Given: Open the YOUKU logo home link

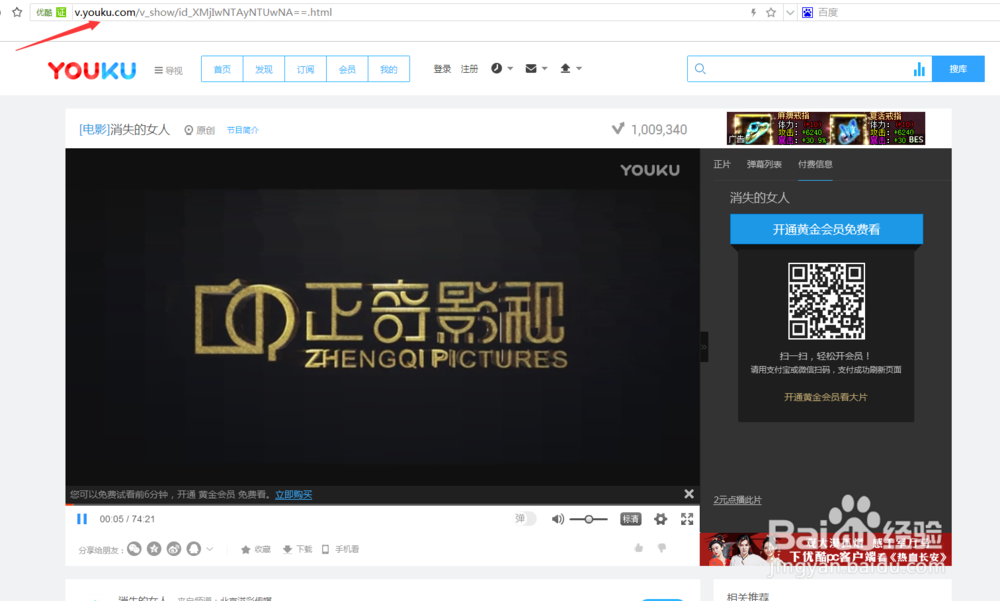Looking at the screenshot, I should click(x=92, y=70).
